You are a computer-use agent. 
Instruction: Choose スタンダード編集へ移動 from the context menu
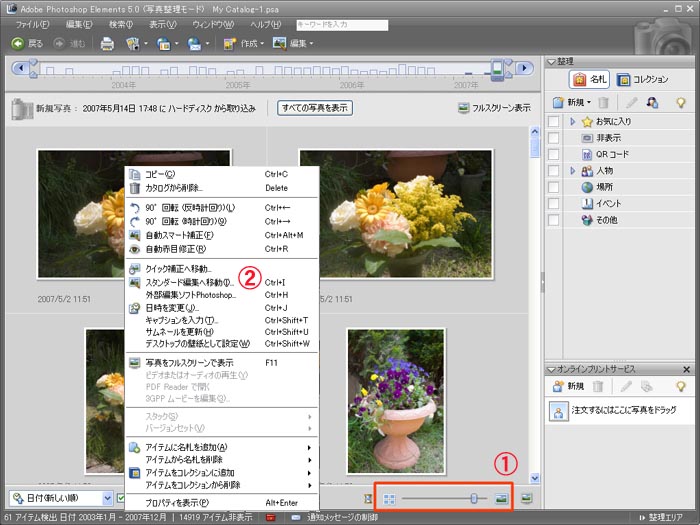click(221, 283)
